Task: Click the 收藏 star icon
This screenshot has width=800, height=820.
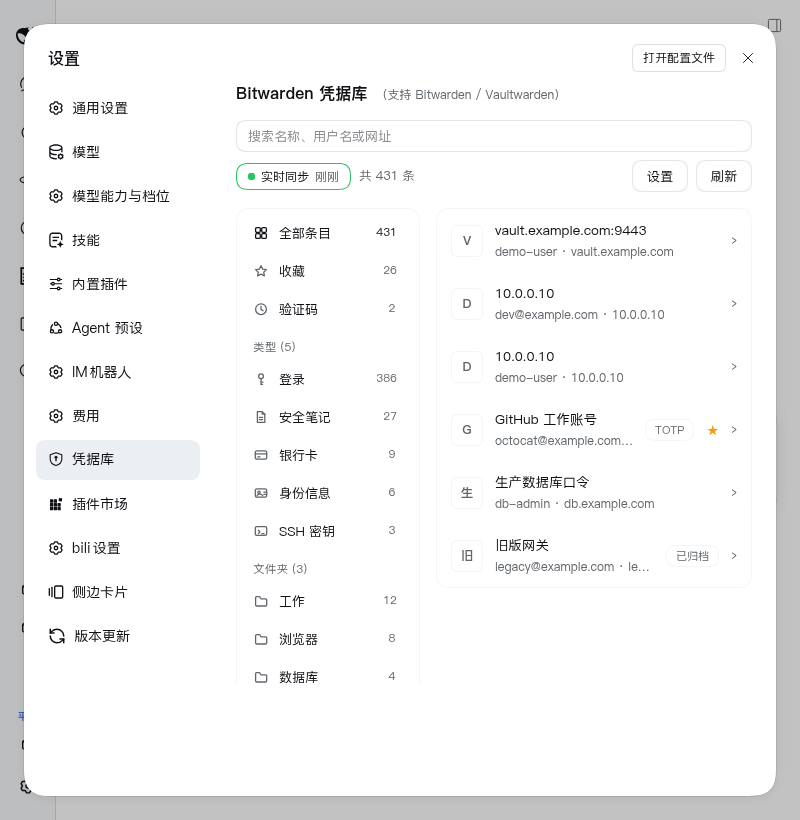Action: pyautogui.click(x=261, y=271)
